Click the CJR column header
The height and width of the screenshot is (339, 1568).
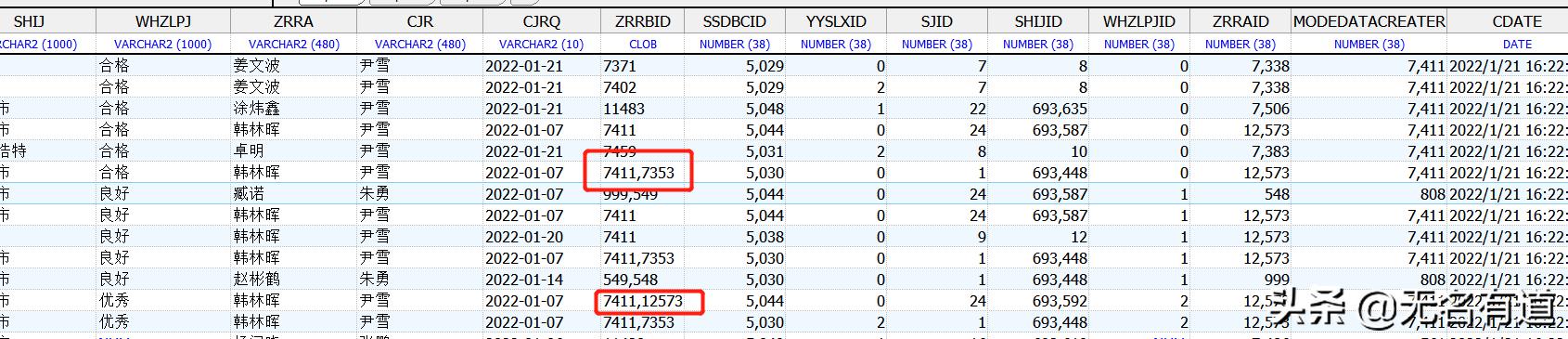point(419,21)
